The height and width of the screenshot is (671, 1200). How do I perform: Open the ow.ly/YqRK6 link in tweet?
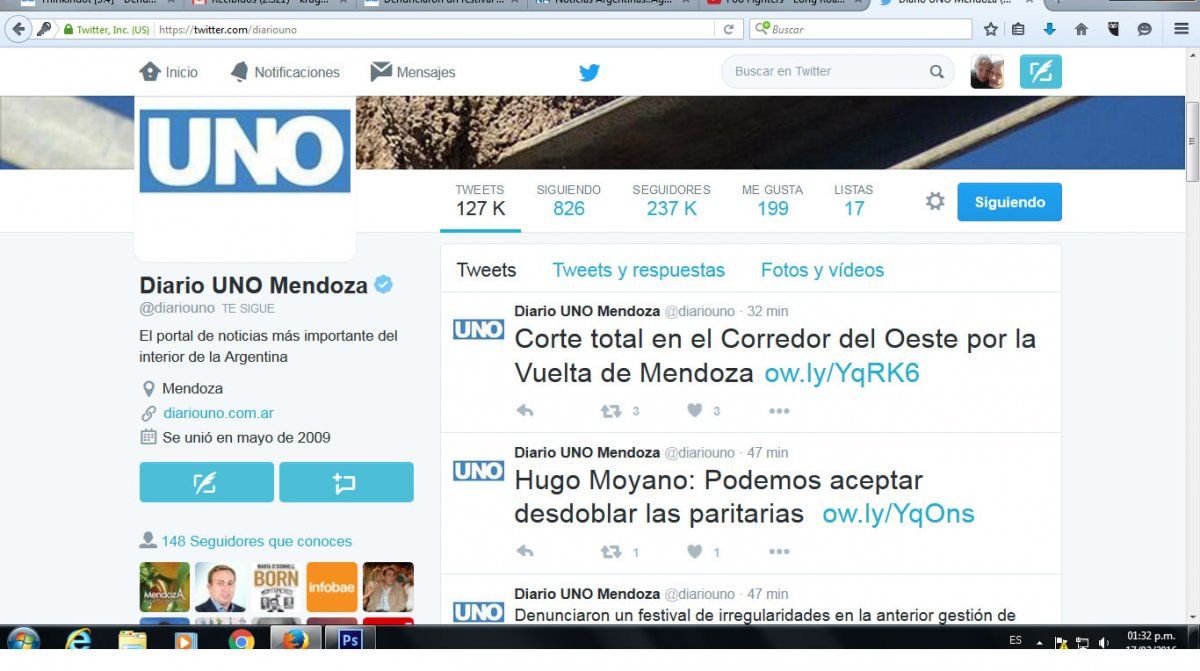[x=841, y=373]
